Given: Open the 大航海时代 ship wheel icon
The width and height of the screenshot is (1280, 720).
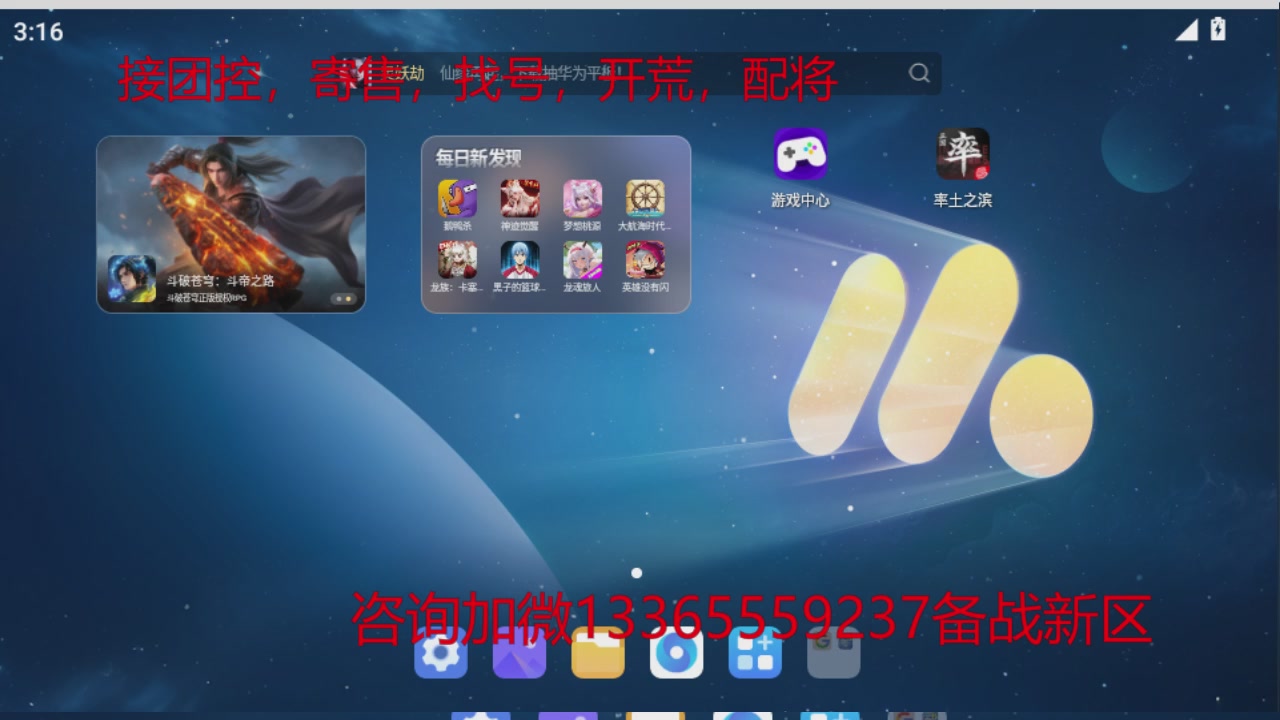Looking at the screenshot, I should click(x=645, y=199).
